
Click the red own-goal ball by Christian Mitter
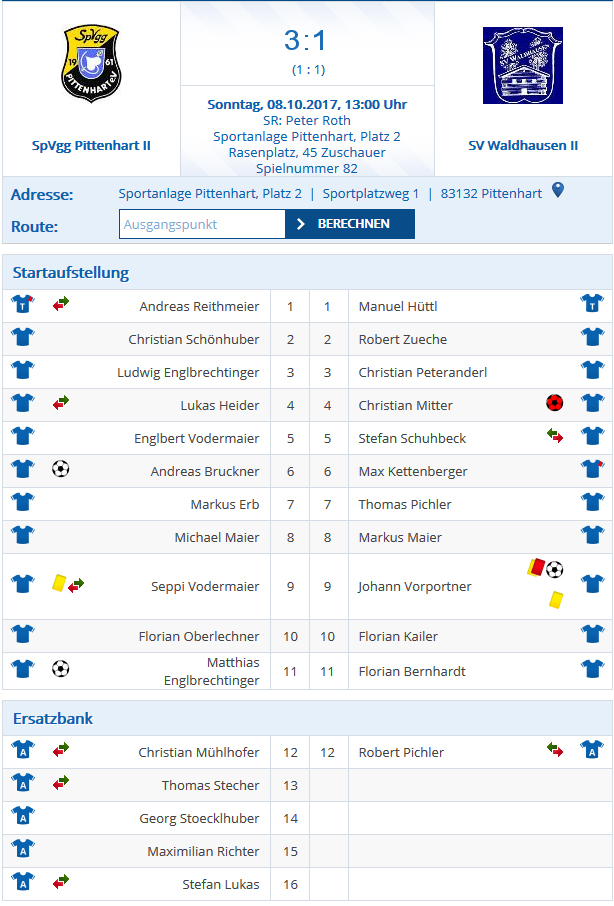(555, 403)
